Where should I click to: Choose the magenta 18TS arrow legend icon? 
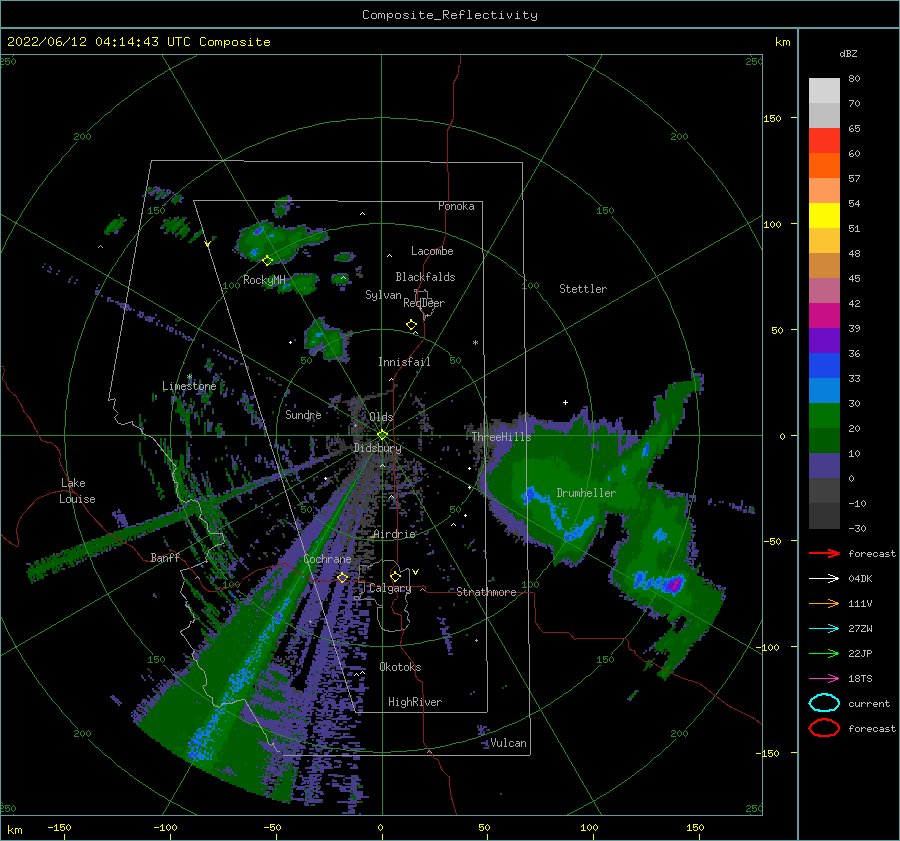point(824,678)
